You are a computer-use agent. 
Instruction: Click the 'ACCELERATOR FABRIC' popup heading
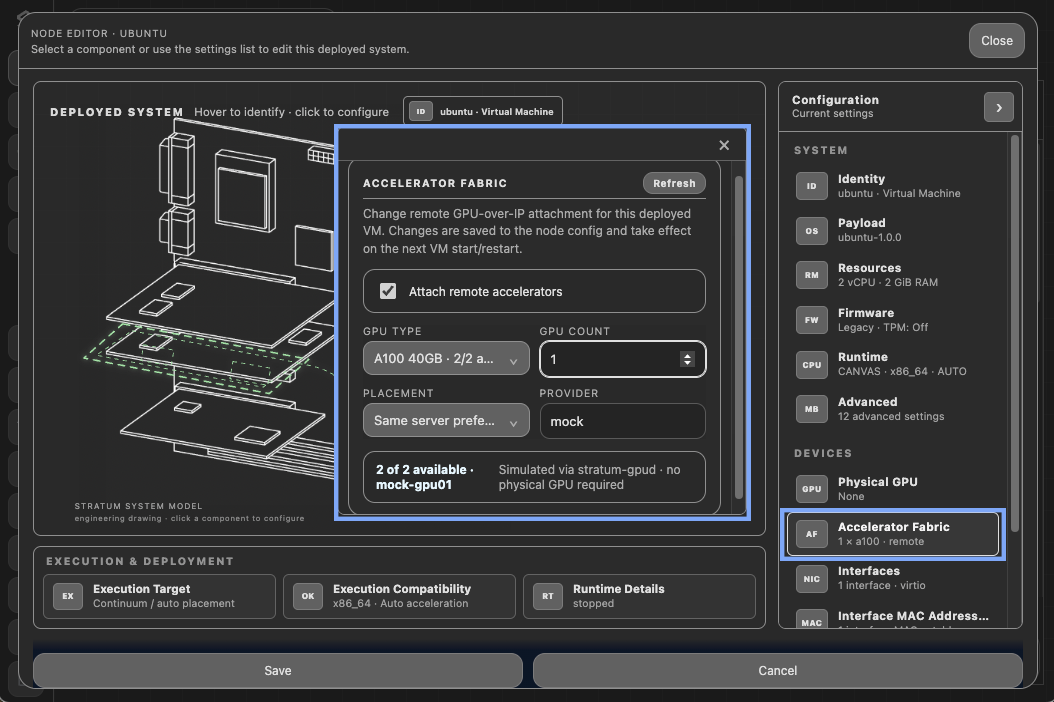coord(435,183)
